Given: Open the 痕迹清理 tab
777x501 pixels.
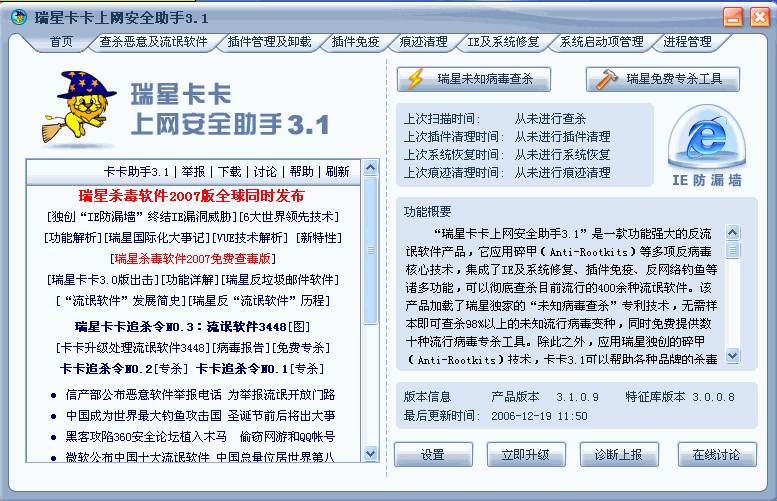Looking at the screenshot, I should pyautogui.click(x=423, y=42).
